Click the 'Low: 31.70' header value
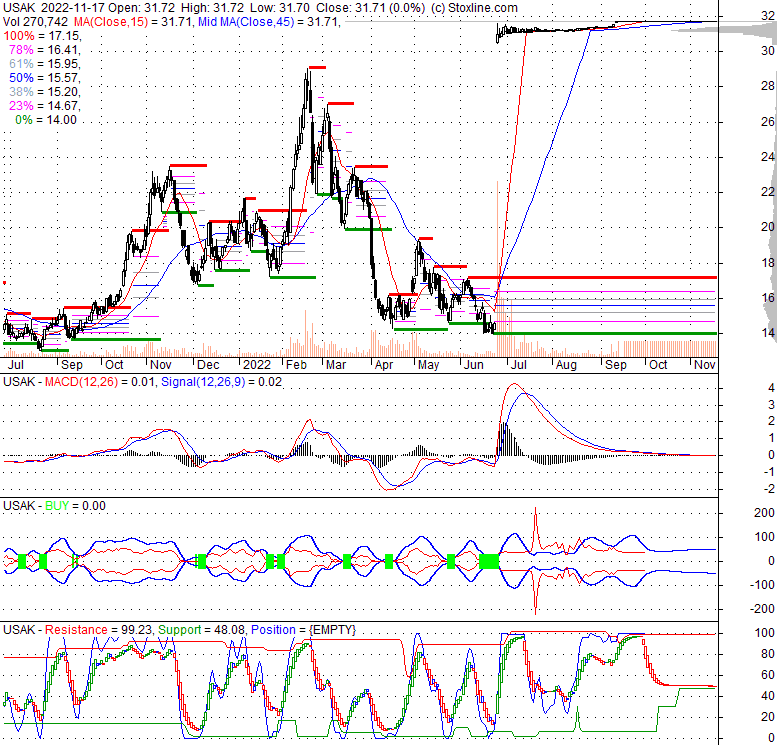This screenshot has width=778, height=746. click(280, 8)
